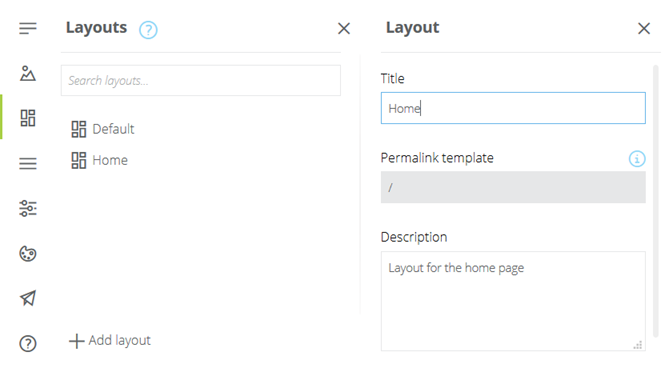
Task: Close the Layout details panel
Action: click(644, 29)
